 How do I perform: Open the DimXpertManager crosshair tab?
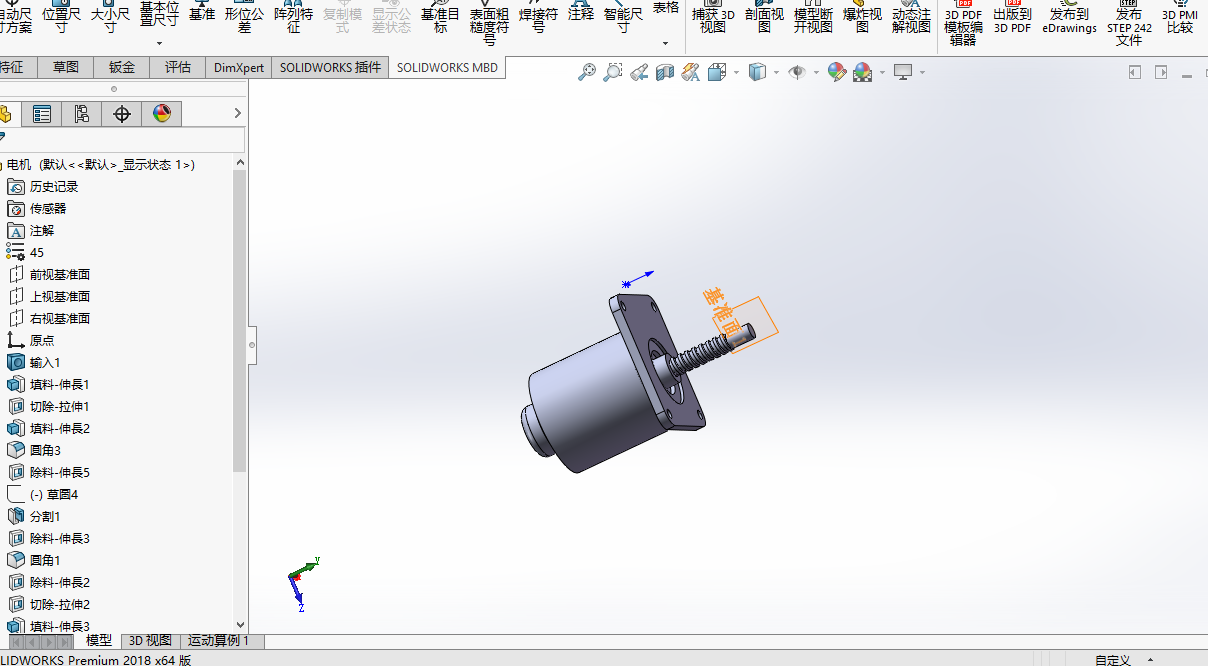122,114
